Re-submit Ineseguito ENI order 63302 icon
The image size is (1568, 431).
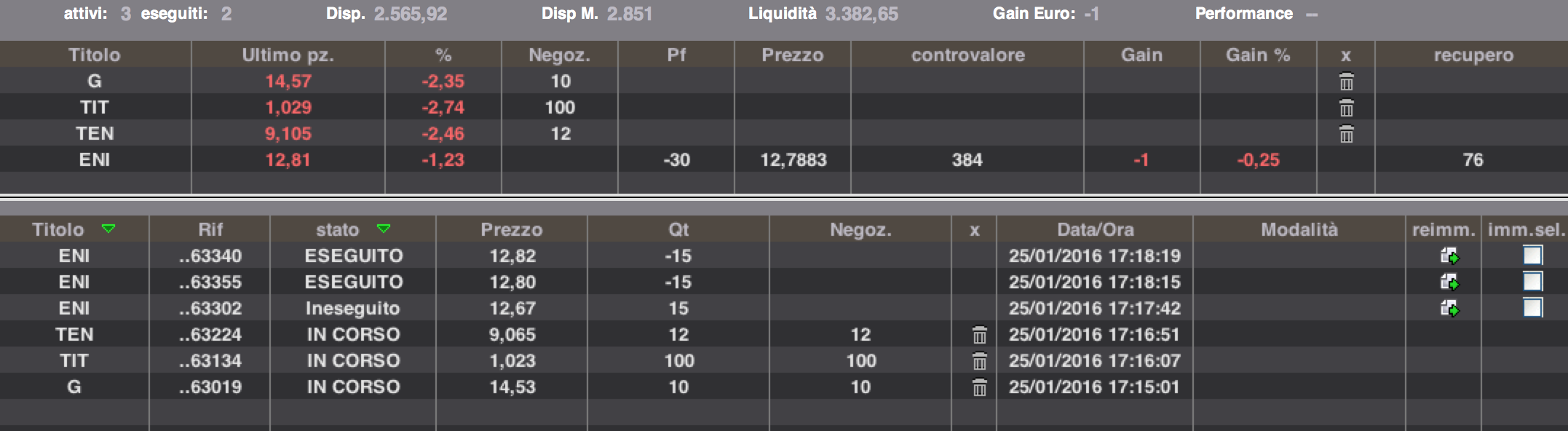pos(1449,309)
